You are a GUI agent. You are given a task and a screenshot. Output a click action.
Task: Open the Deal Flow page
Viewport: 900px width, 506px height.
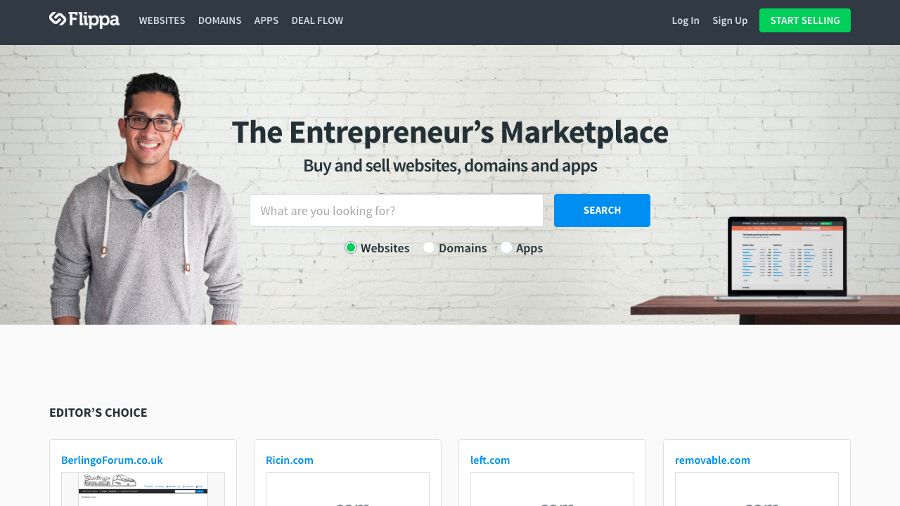pyautogui.click(x=317, y=21)
